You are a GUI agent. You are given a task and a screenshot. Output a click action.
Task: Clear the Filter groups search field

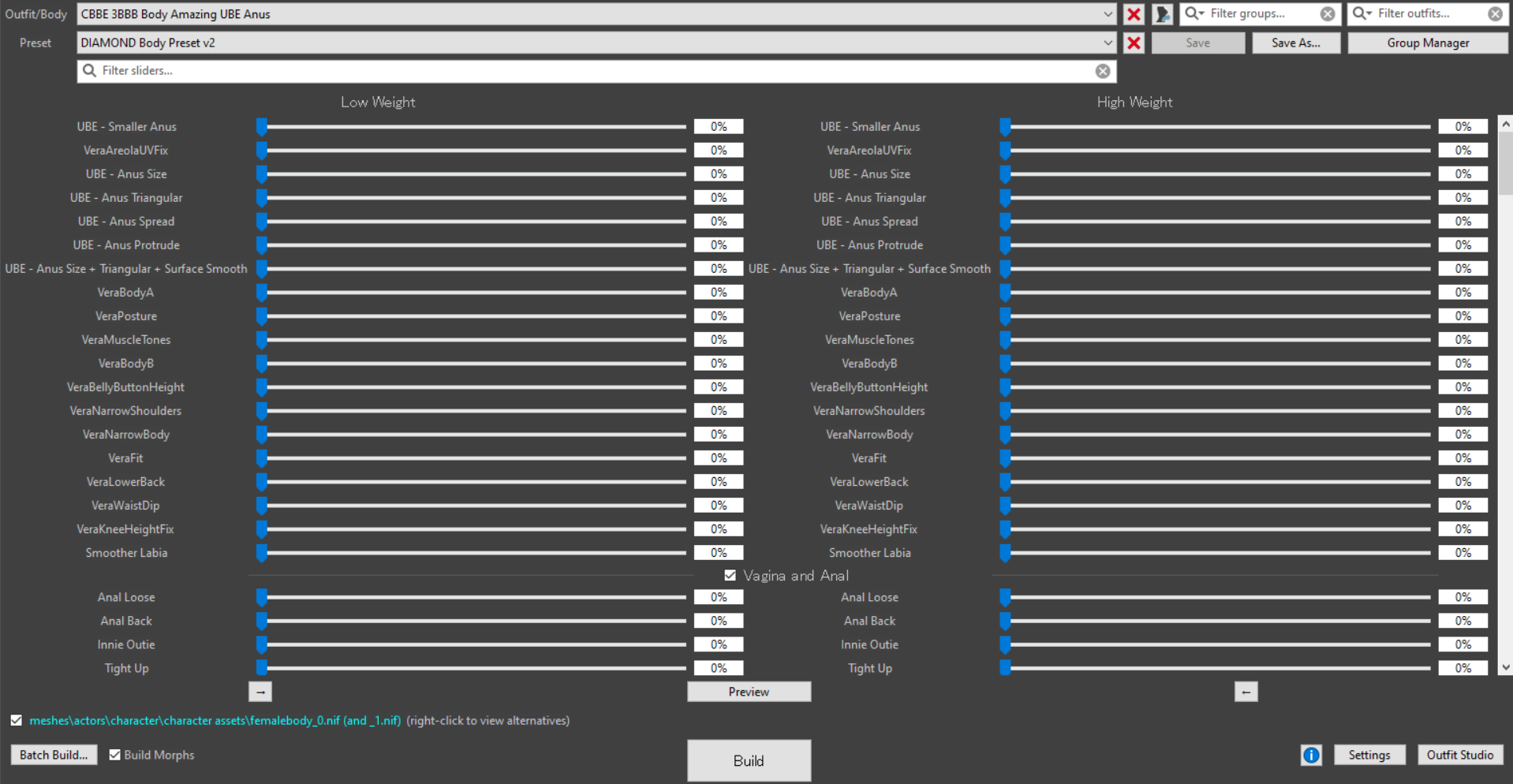[x=1328, y=13]
